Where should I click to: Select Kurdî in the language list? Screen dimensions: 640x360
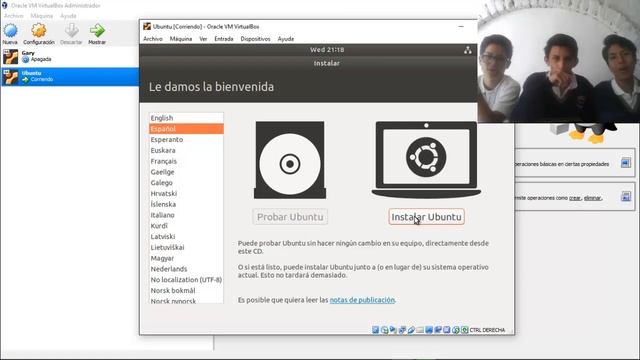click(186, 226)
